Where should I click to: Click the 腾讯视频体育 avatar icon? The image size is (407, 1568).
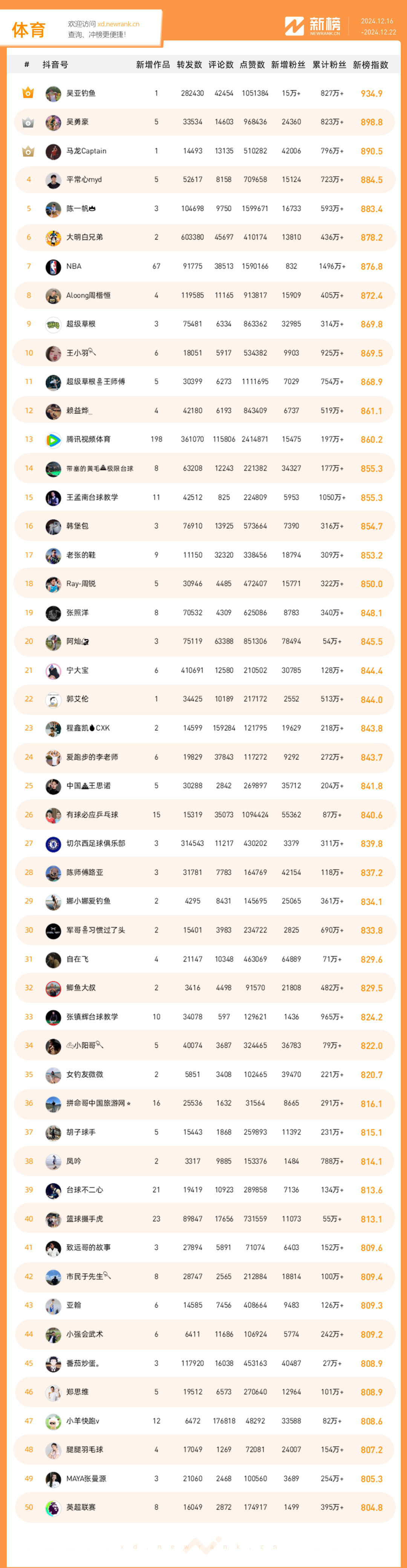tap(54, 439)
